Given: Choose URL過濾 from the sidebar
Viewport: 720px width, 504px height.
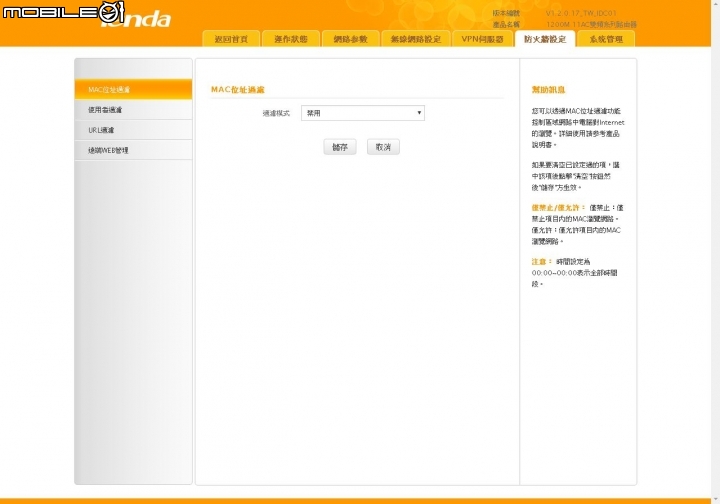Looking at the screenshot, I should click(x=133, y=130).
